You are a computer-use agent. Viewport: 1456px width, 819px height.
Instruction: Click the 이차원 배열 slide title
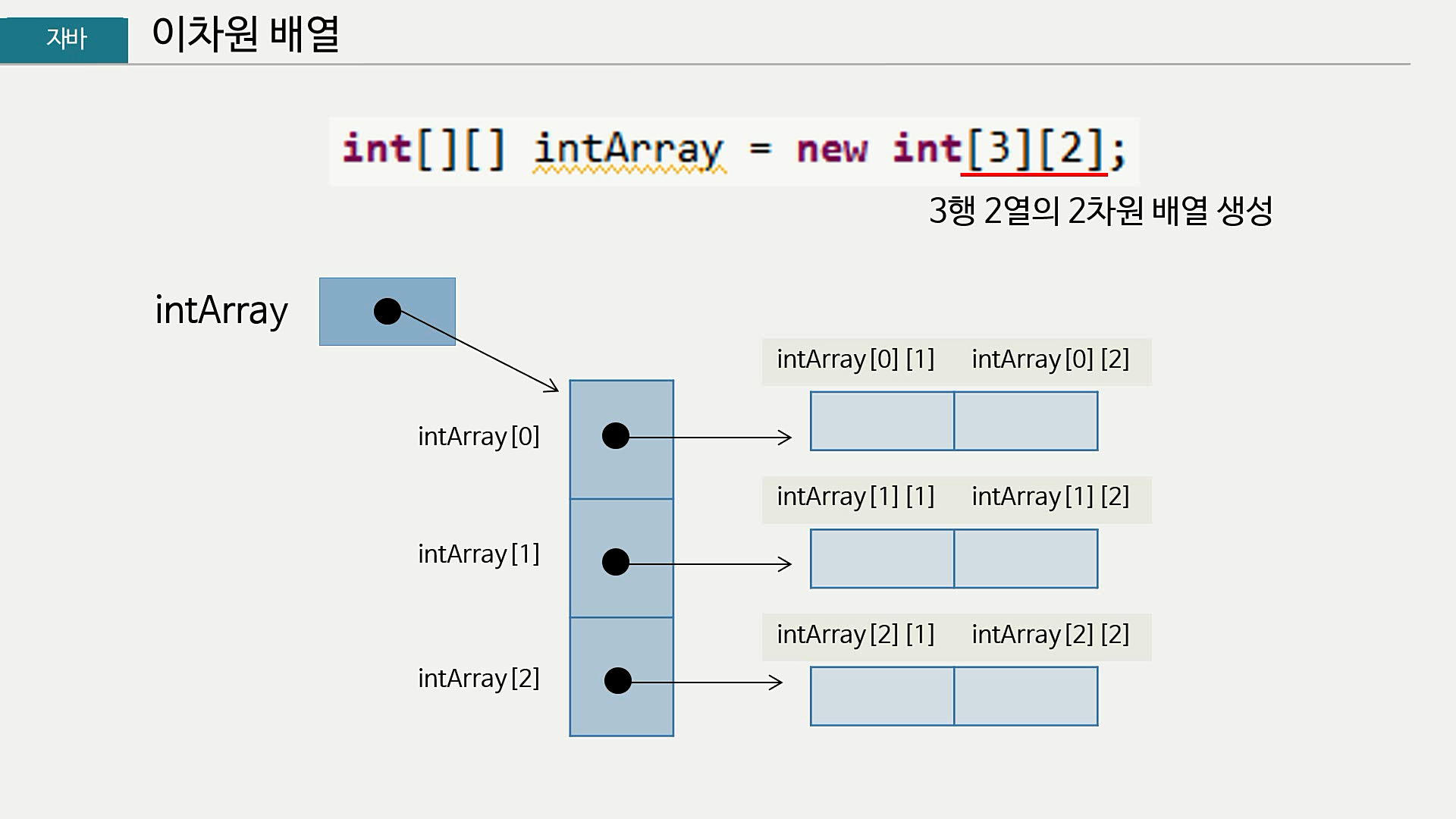[x=245, y=34]
